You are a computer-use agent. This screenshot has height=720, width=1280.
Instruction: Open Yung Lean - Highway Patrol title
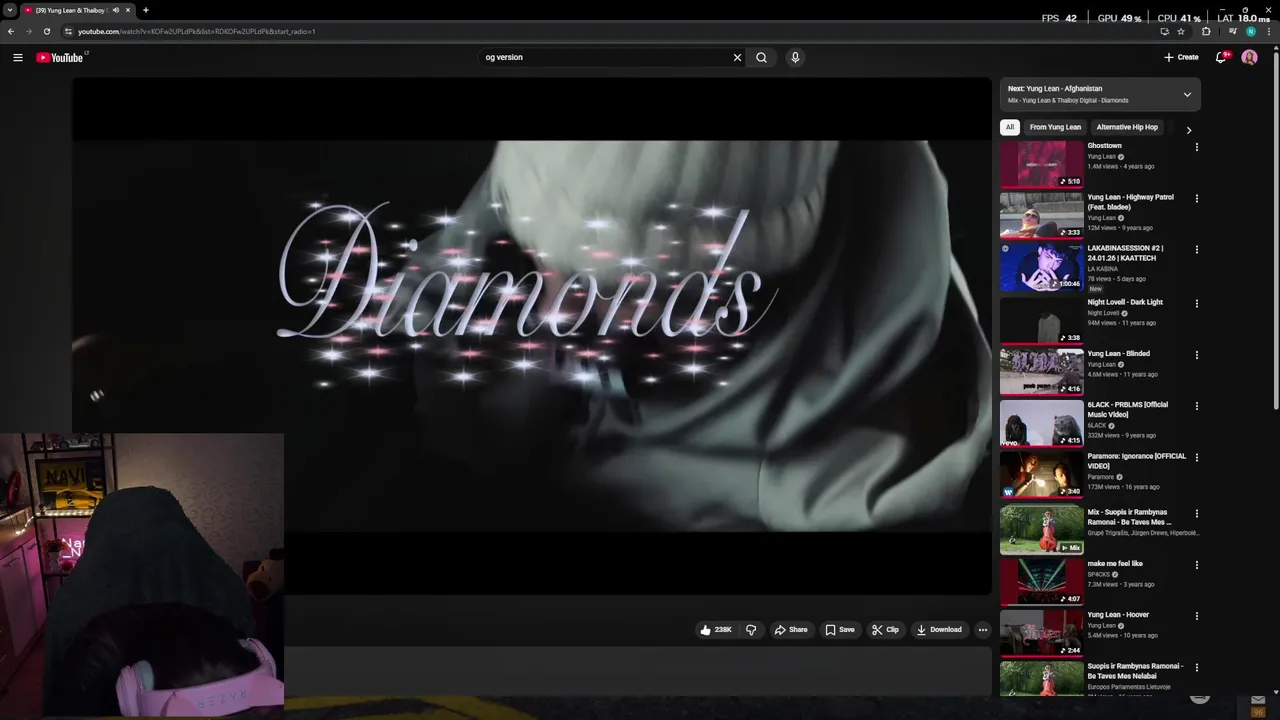click(1131, 202)
